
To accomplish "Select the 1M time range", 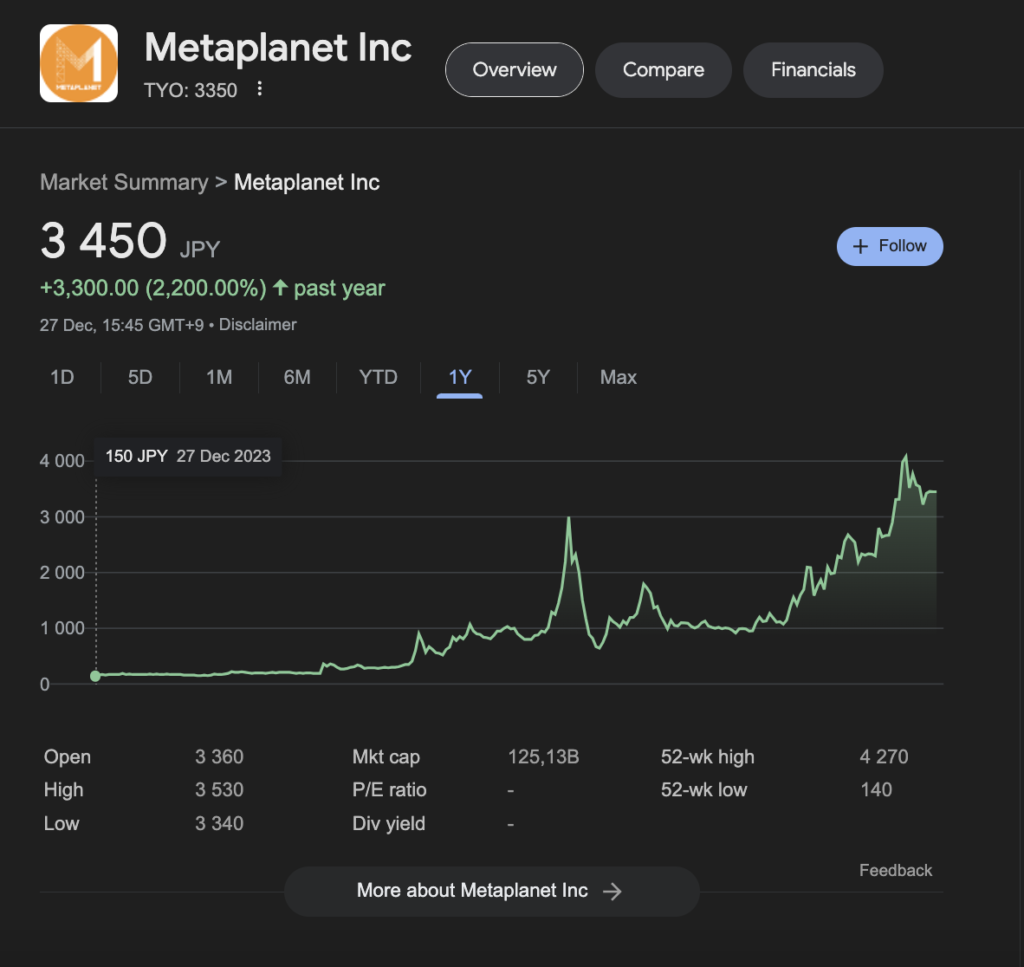I will 219,377.
